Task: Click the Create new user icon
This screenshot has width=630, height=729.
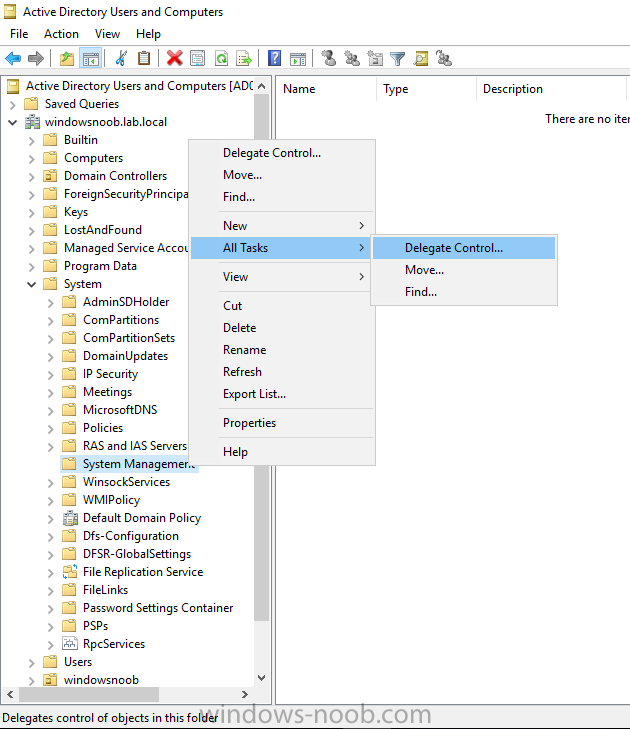Action: [328, 59]
